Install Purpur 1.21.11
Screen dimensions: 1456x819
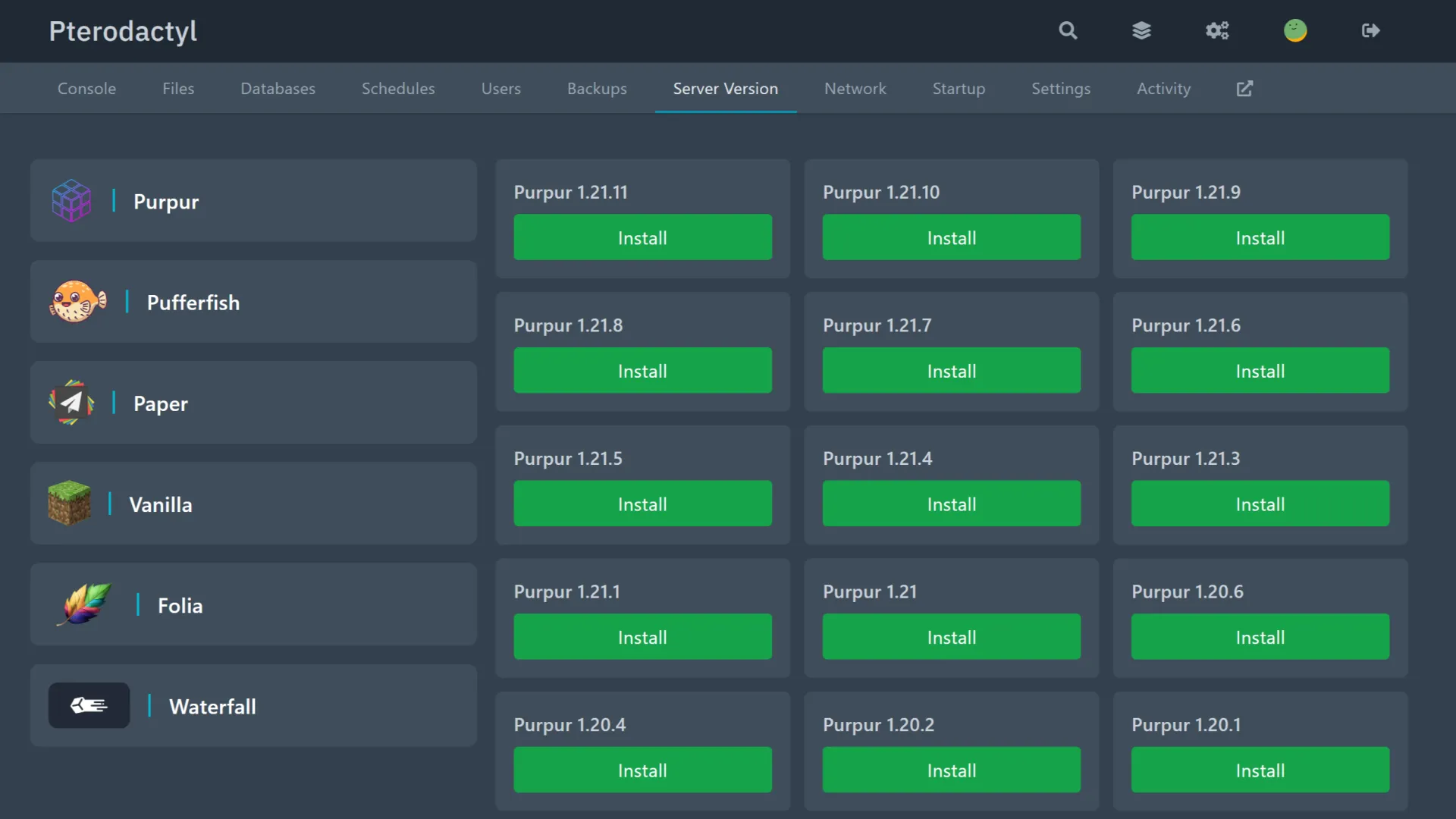(x=642, y=237)
